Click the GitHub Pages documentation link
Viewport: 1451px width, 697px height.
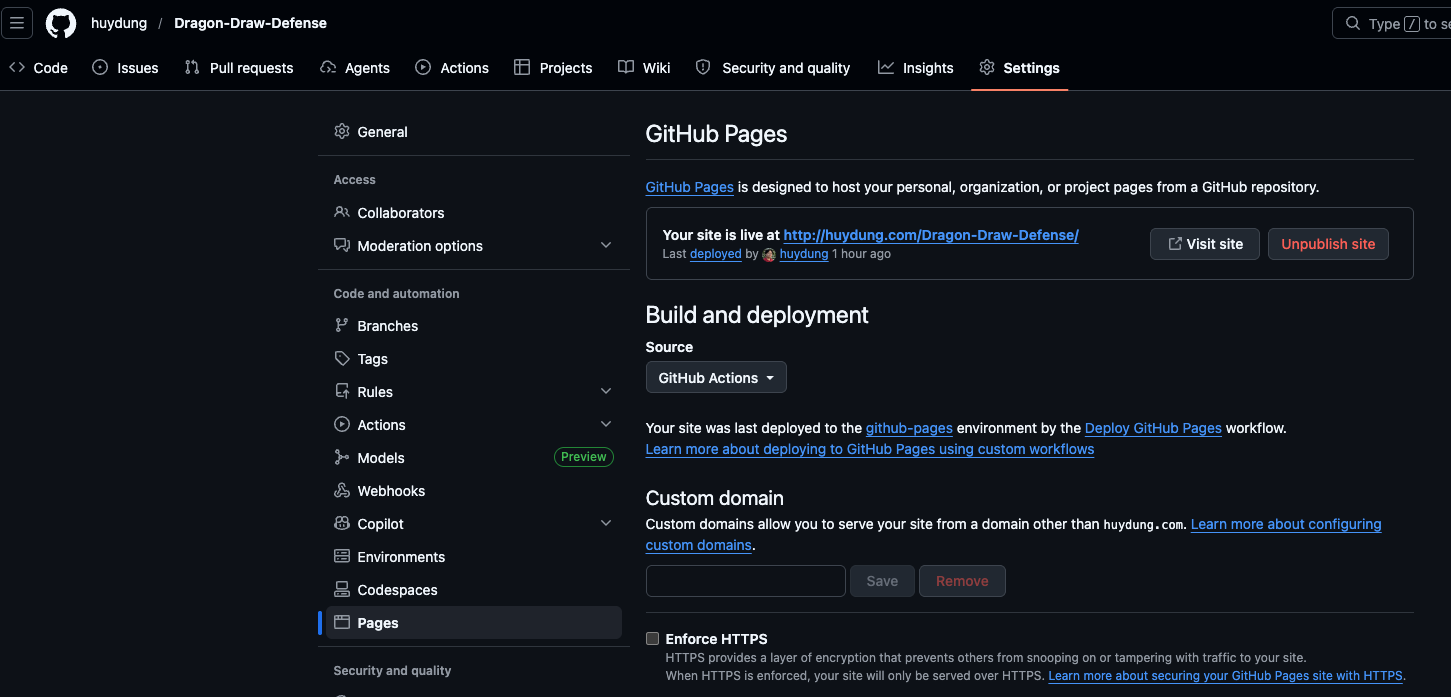pyautogui.click(x=690, y=187)
